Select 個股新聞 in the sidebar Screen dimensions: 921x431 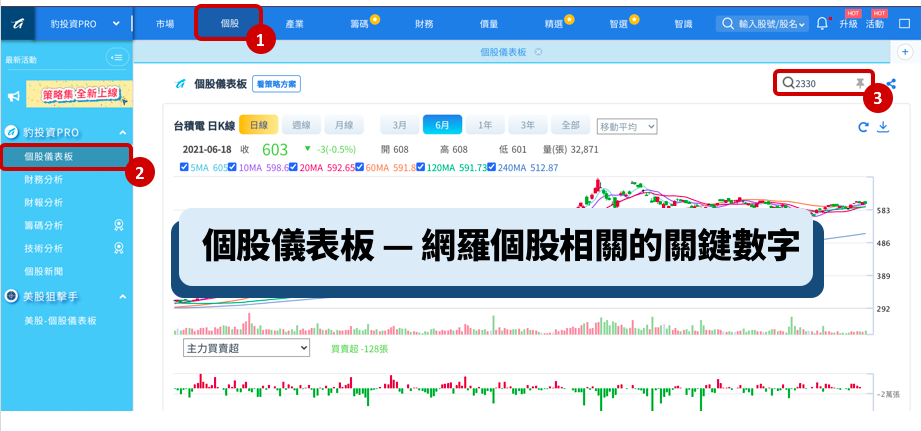point(43,271)
